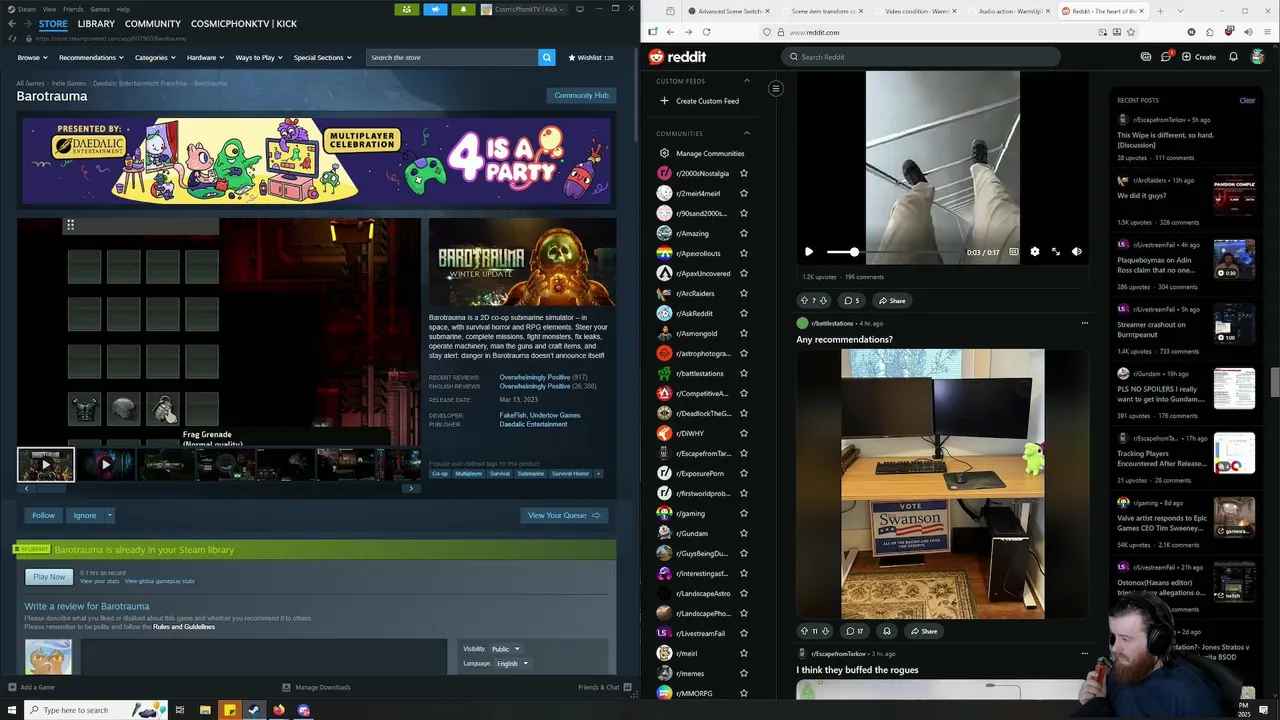
Task: Click Reddit logo home link
Action: (677, 57)
